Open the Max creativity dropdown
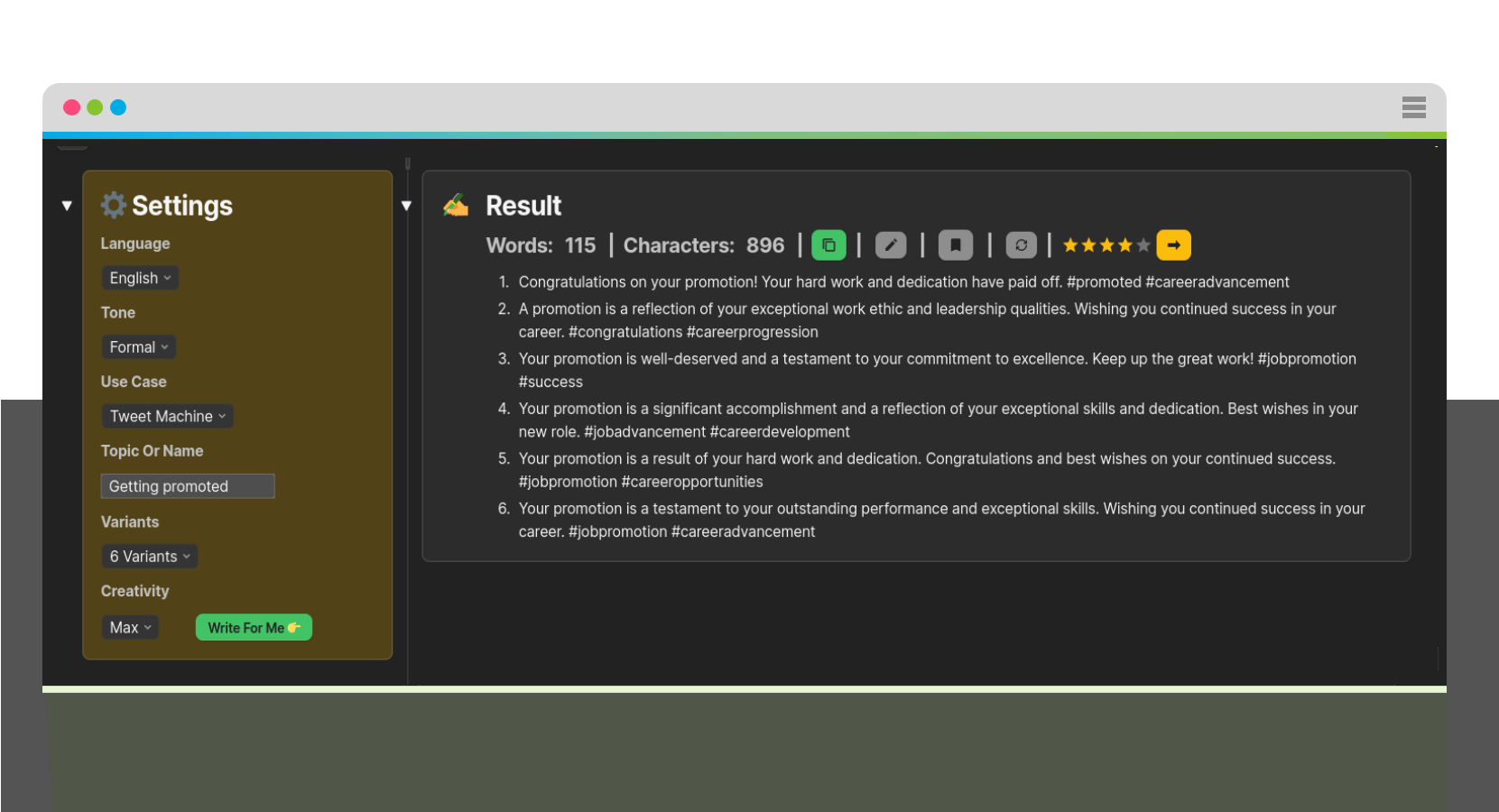1499x812 pixels. point(130,628)
